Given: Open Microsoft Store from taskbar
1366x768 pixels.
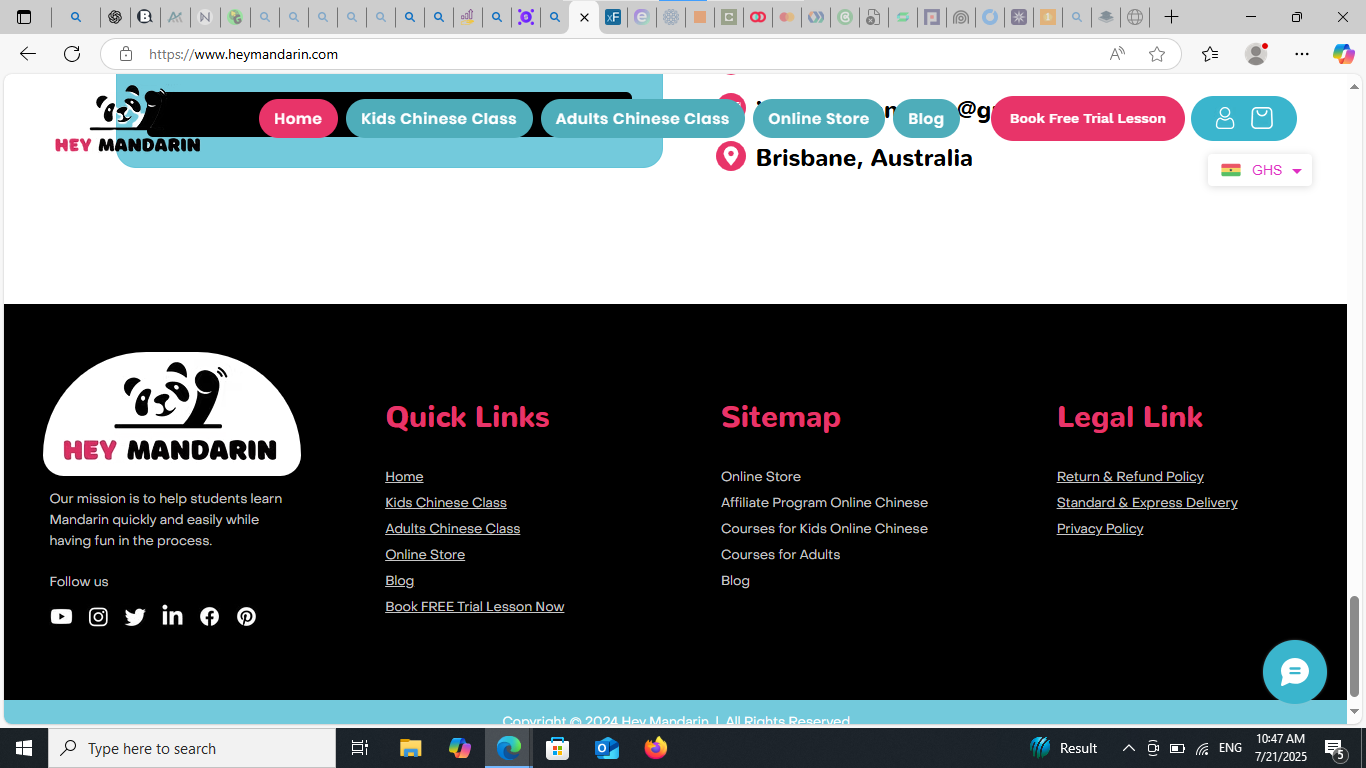Looking at the screenshot, I should coord(558,748).
